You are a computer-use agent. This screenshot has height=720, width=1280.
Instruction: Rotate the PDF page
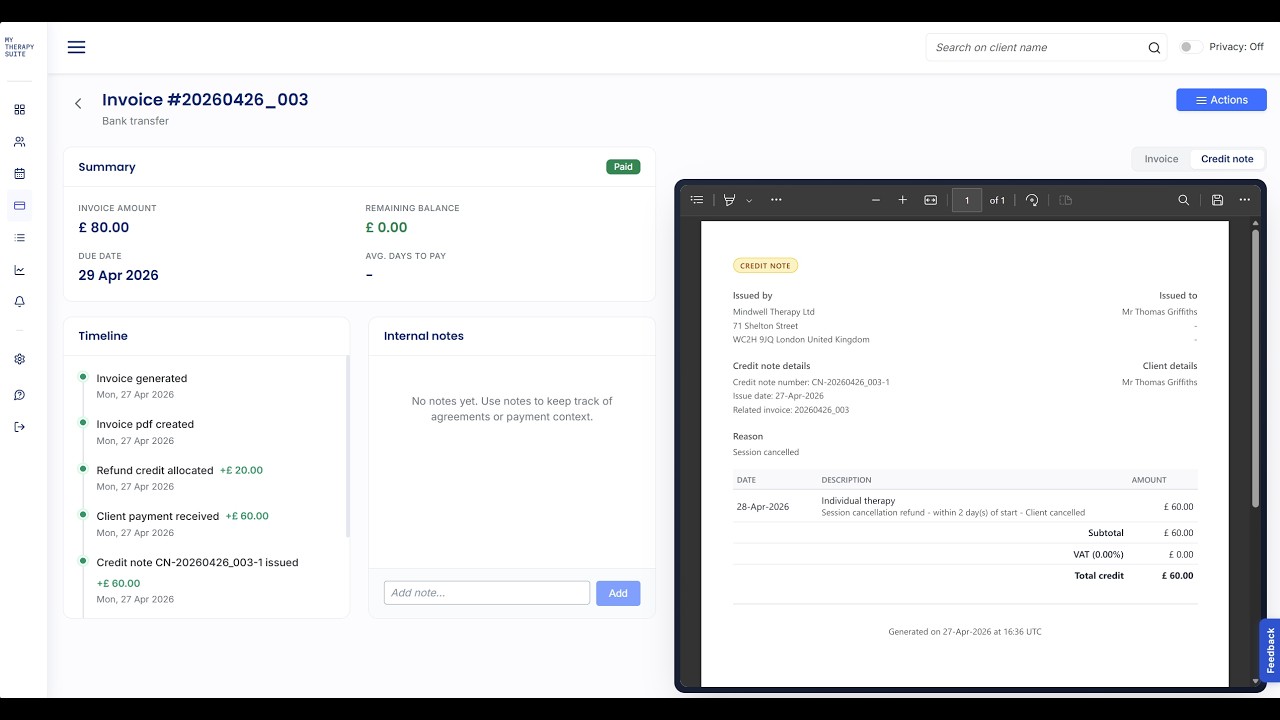tap(1033, 200)
